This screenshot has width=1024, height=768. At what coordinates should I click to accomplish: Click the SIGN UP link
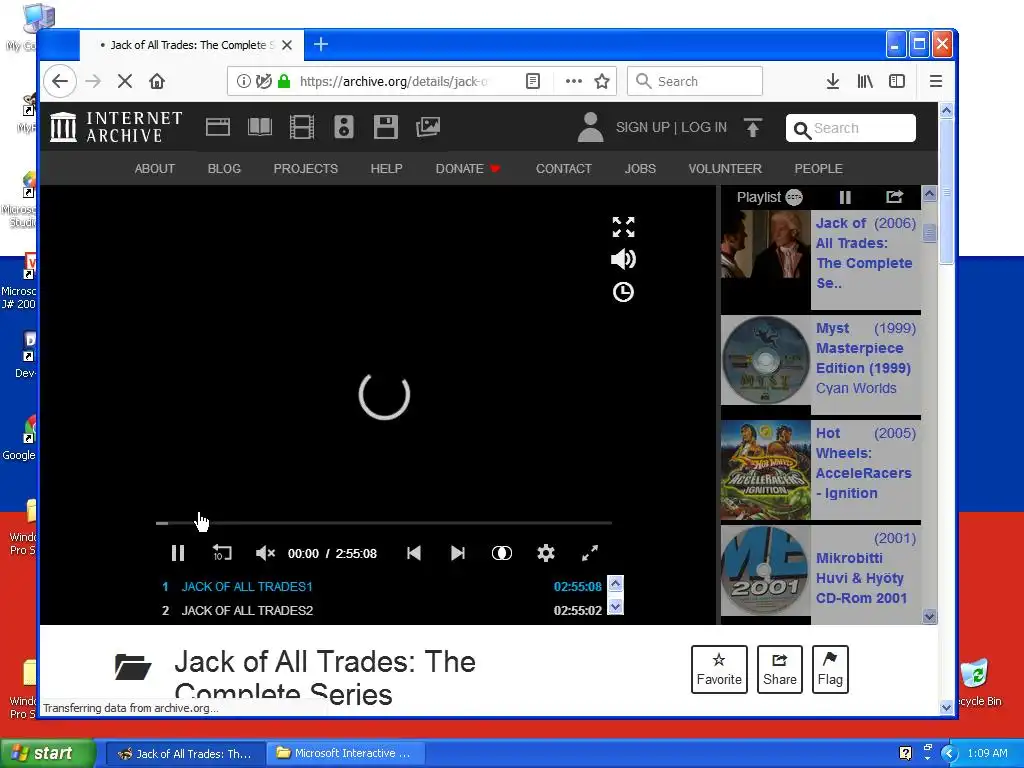tap(643, 127)
